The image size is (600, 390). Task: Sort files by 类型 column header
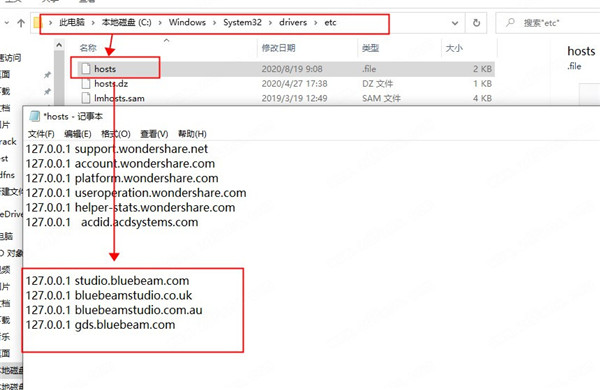tap(370, 48)
